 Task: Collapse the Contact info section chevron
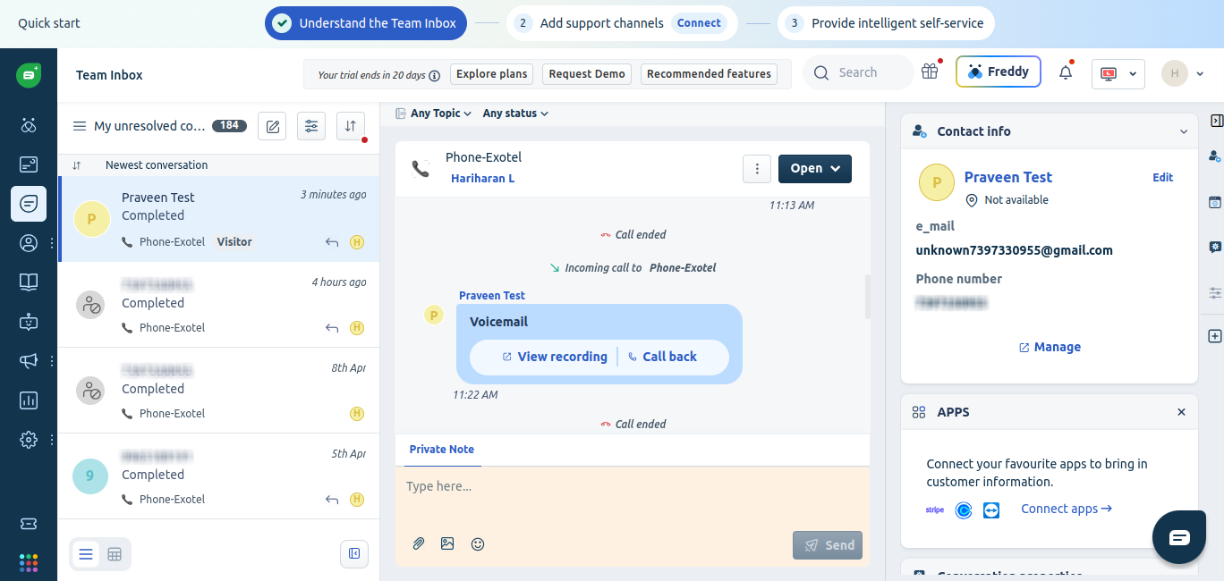[x=1184, y=132]
